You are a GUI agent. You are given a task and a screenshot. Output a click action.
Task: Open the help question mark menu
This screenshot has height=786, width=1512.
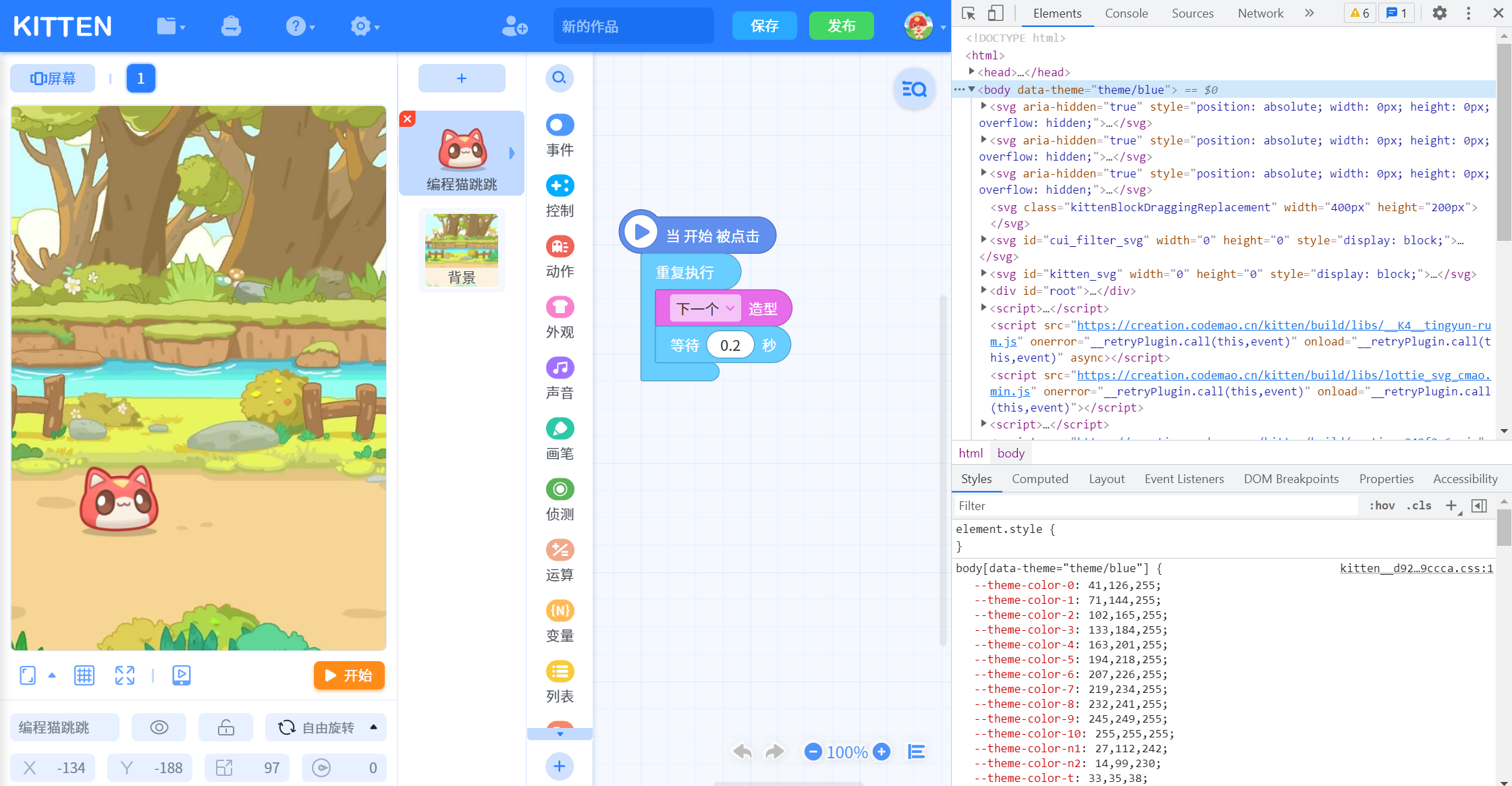click(x=300, y=26)
